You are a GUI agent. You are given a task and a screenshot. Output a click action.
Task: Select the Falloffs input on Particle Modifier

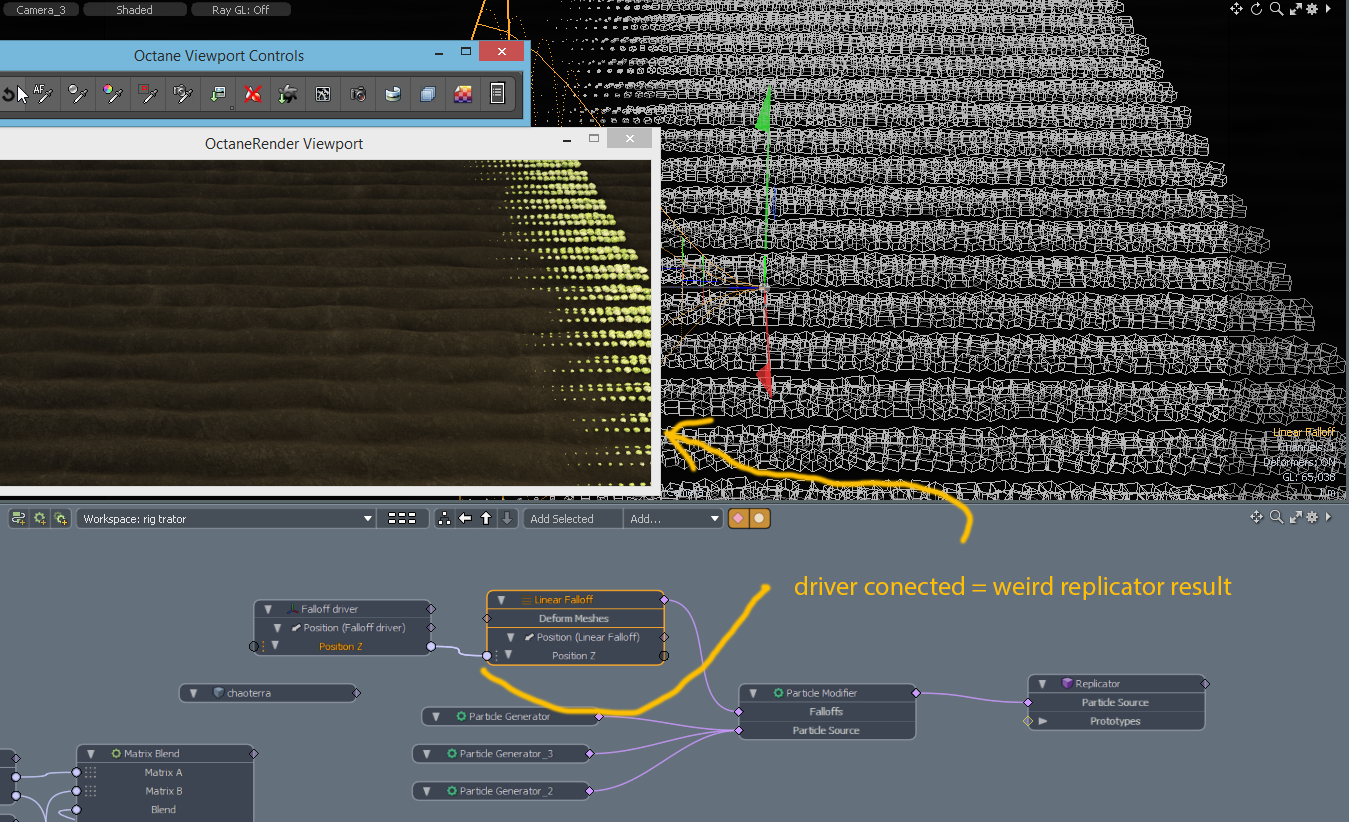coord(826,712)
